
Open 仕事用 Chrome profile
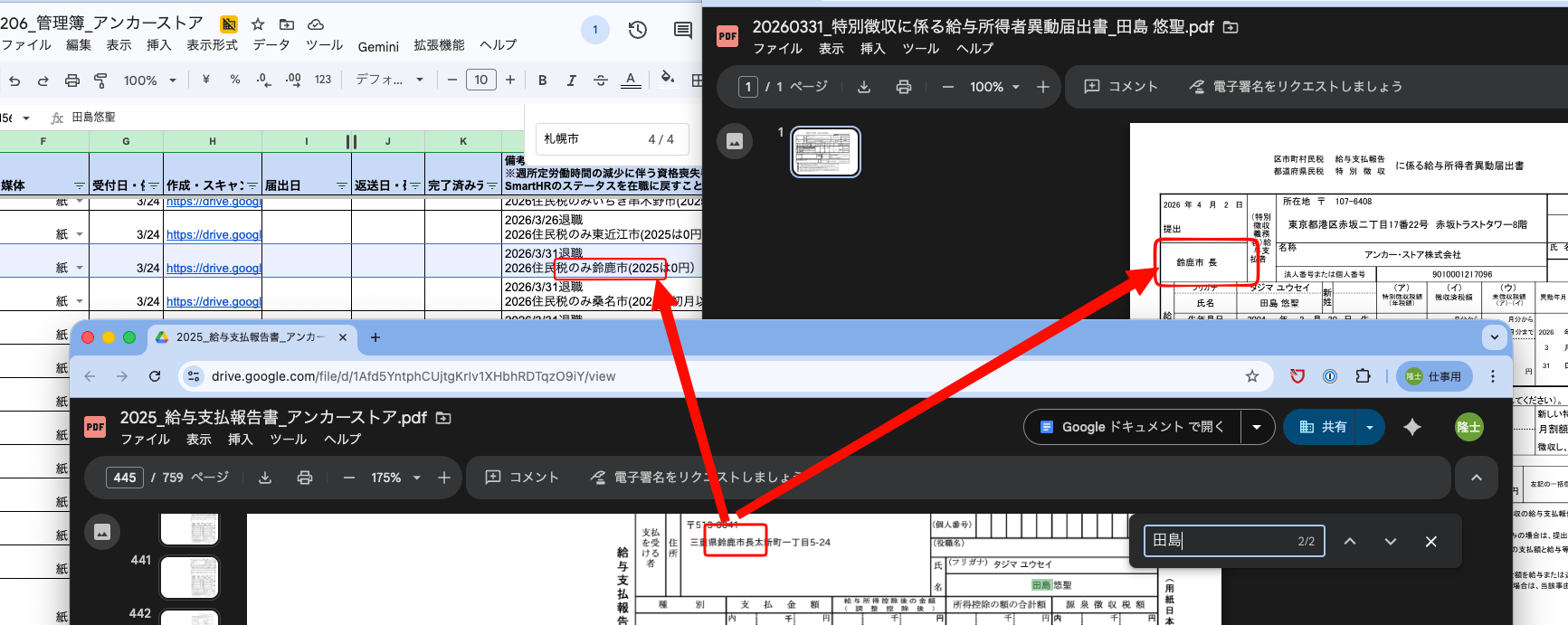pyautogui.click(x=1434, y=376)
